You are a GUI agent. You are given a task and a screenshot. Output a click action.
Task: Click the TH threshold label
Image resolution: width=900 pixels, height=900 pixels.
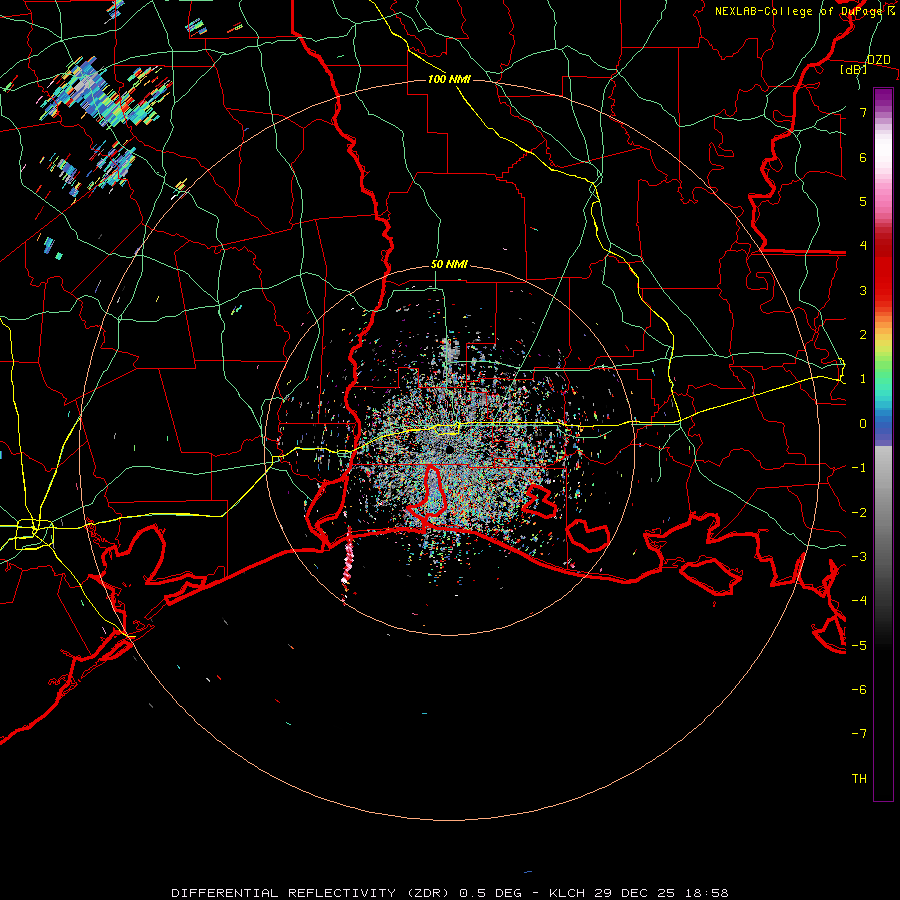coord(859,779)
